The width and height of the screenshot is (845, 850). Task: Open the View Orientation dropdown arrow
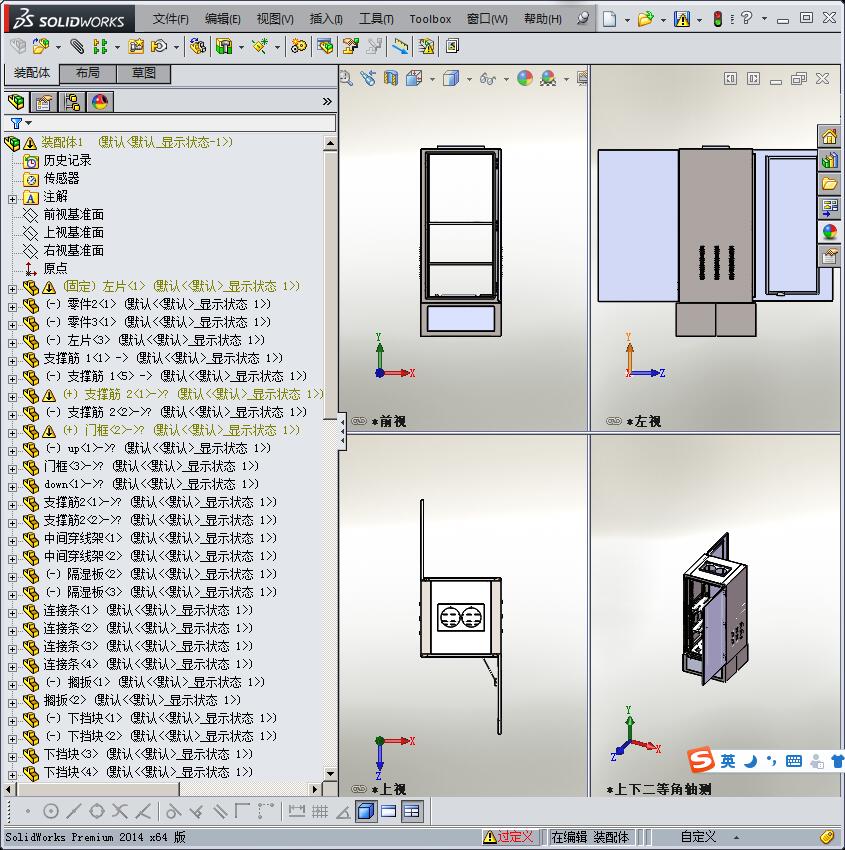432,79
